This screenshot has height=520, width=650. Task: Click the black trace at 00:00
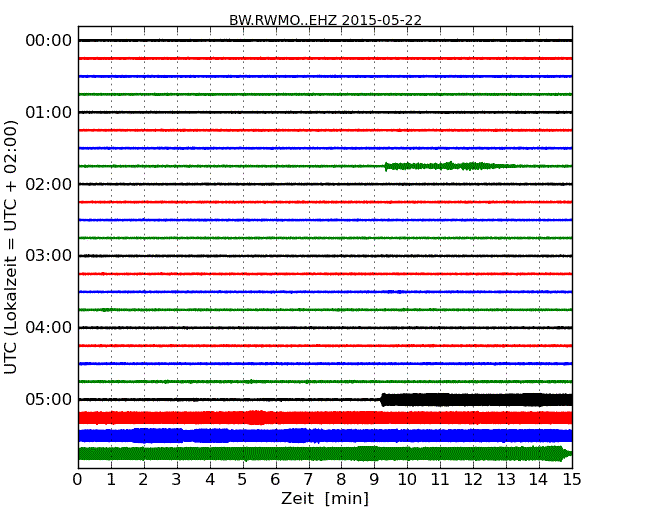point(325,41)
